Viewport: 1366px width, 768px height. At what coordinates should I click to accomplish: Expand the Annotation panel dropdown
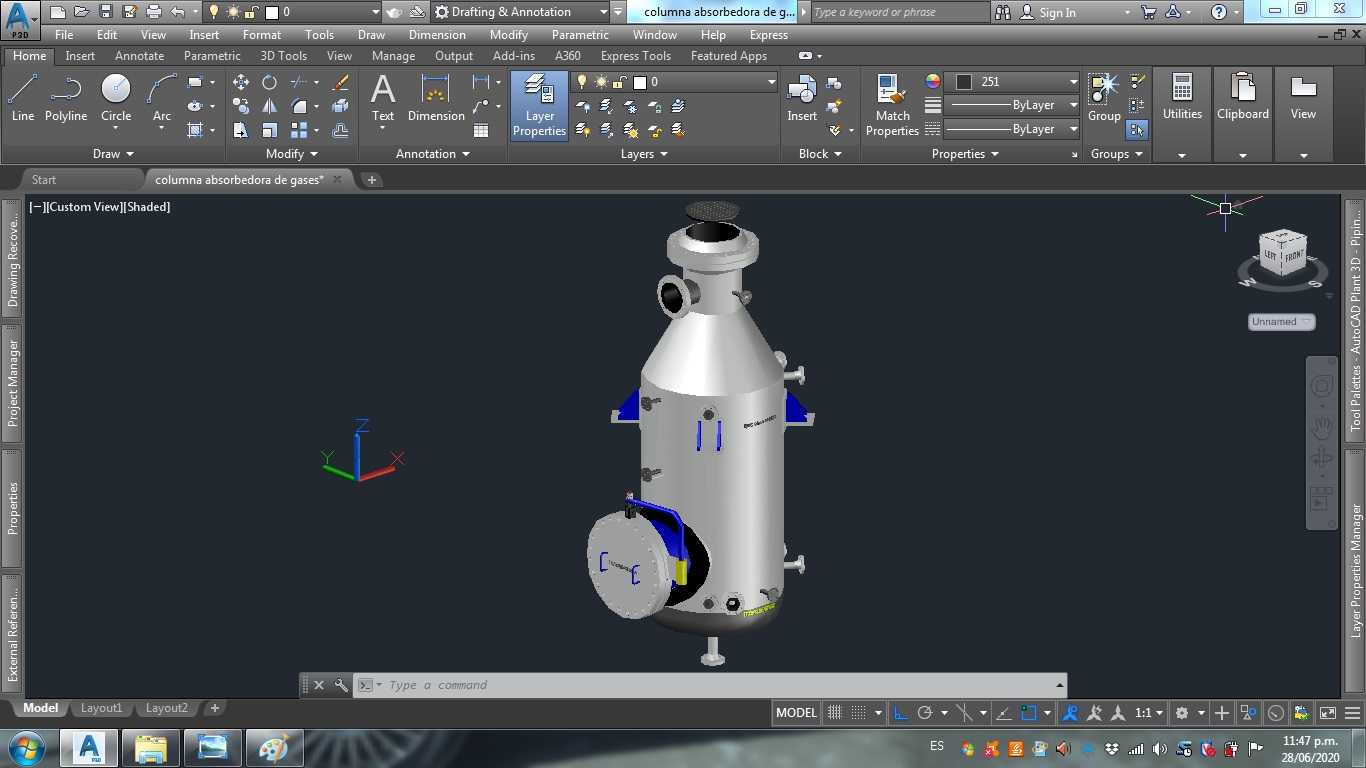click(x=433, y=154)
